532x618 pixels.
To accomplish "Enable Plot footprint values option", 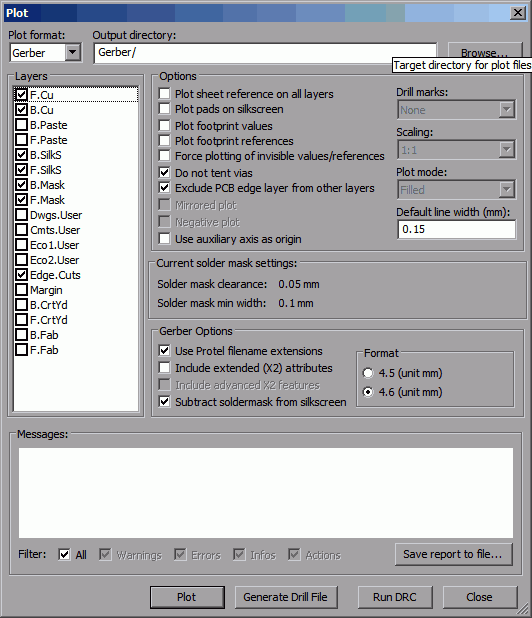I will (x=164, y=126).
